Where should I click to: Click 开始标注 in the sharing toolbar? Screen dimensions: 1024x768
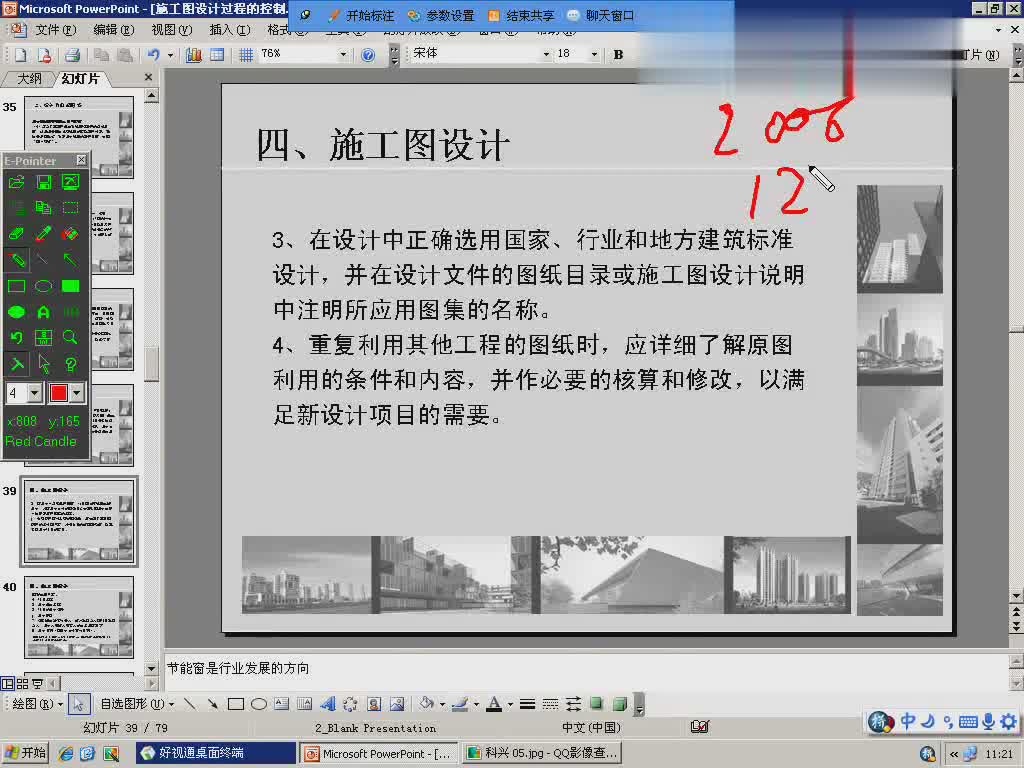(x=362, y=16)
